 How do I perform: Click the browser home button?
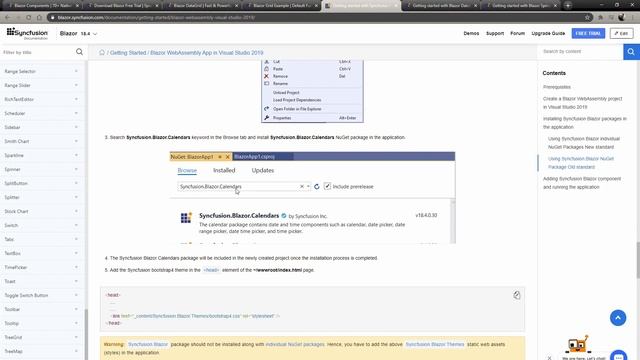pos(39,18)
